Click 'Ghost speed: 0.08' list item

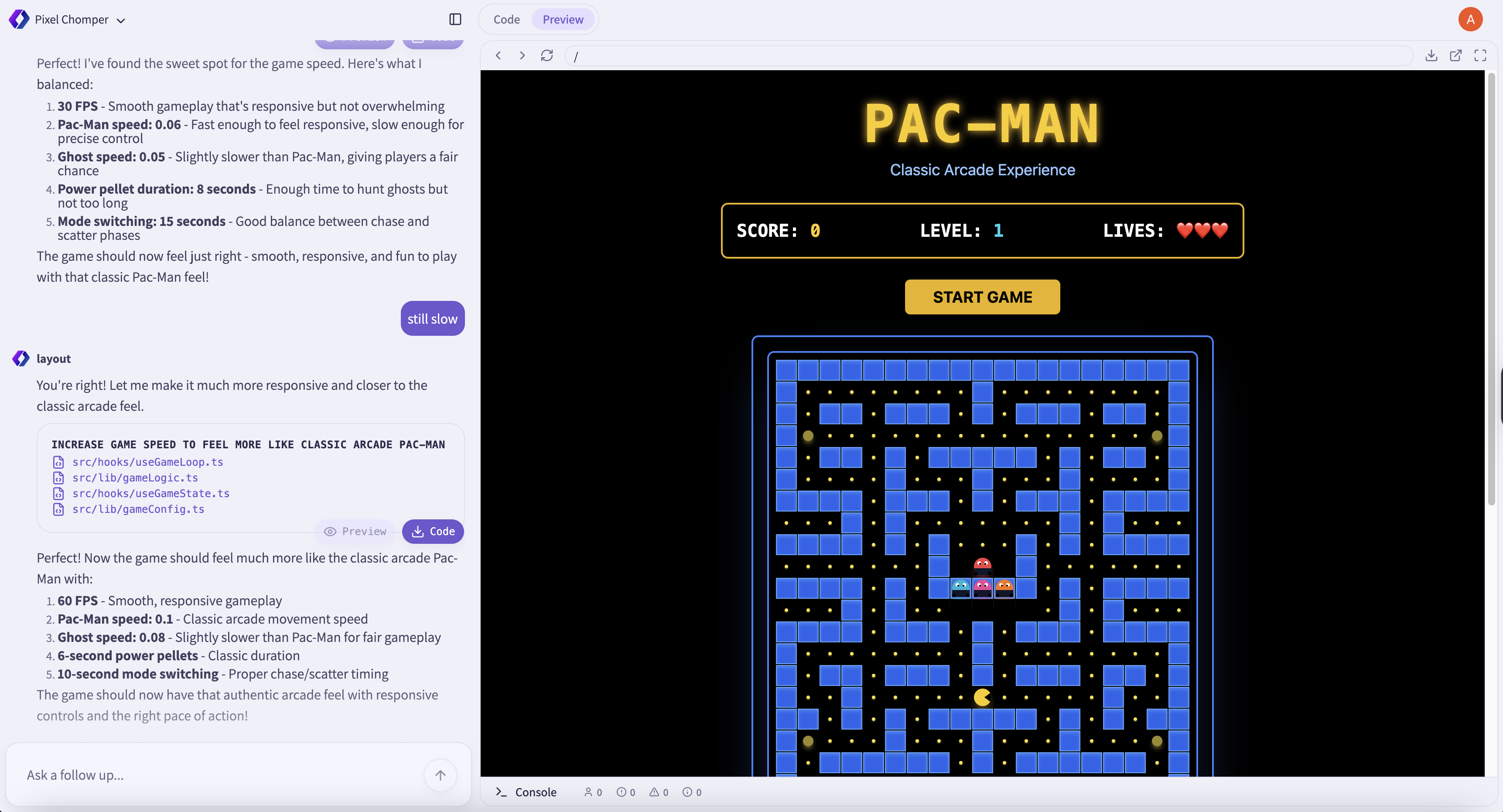249,637
